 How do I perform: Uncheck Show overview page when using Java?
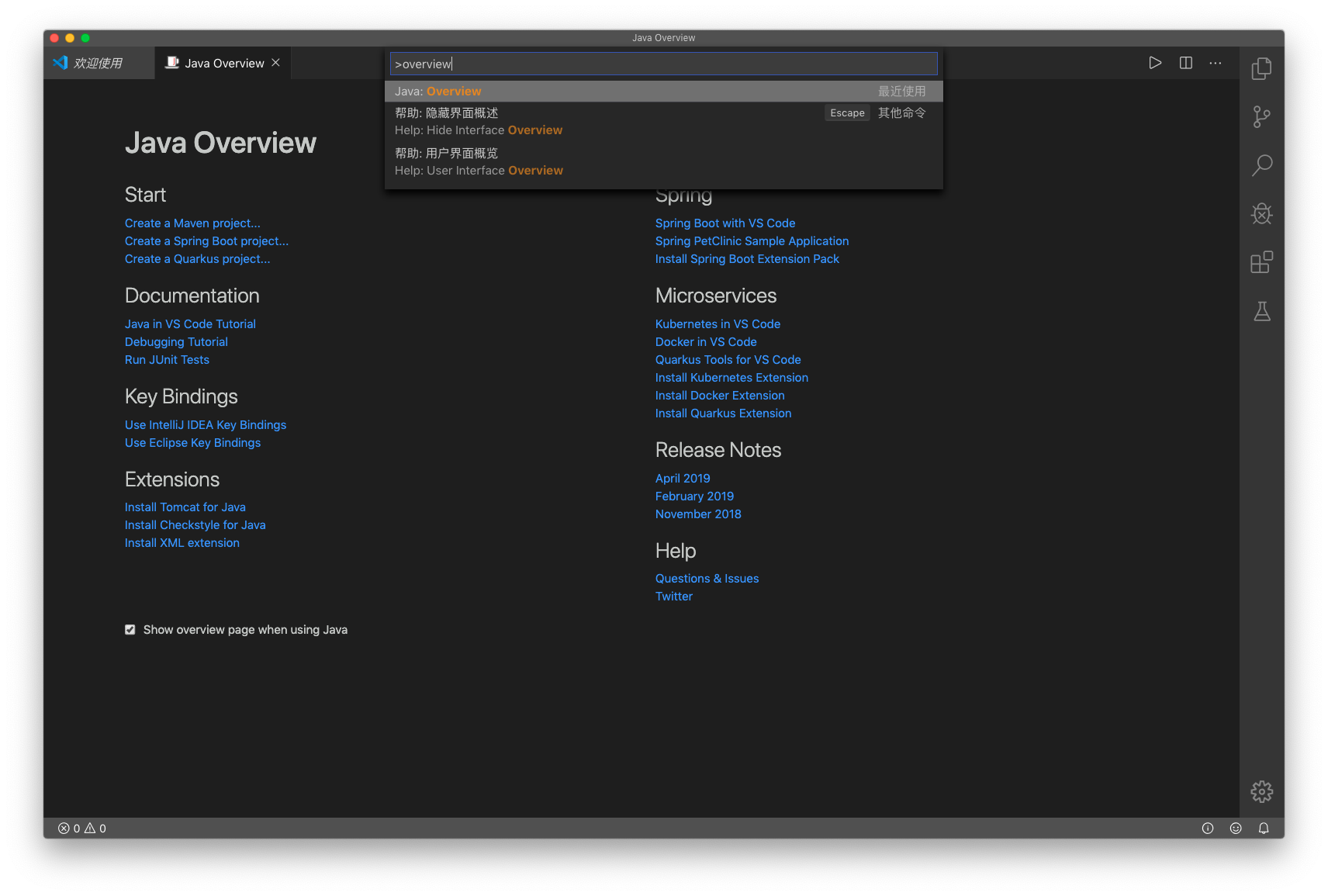(130, 630)
